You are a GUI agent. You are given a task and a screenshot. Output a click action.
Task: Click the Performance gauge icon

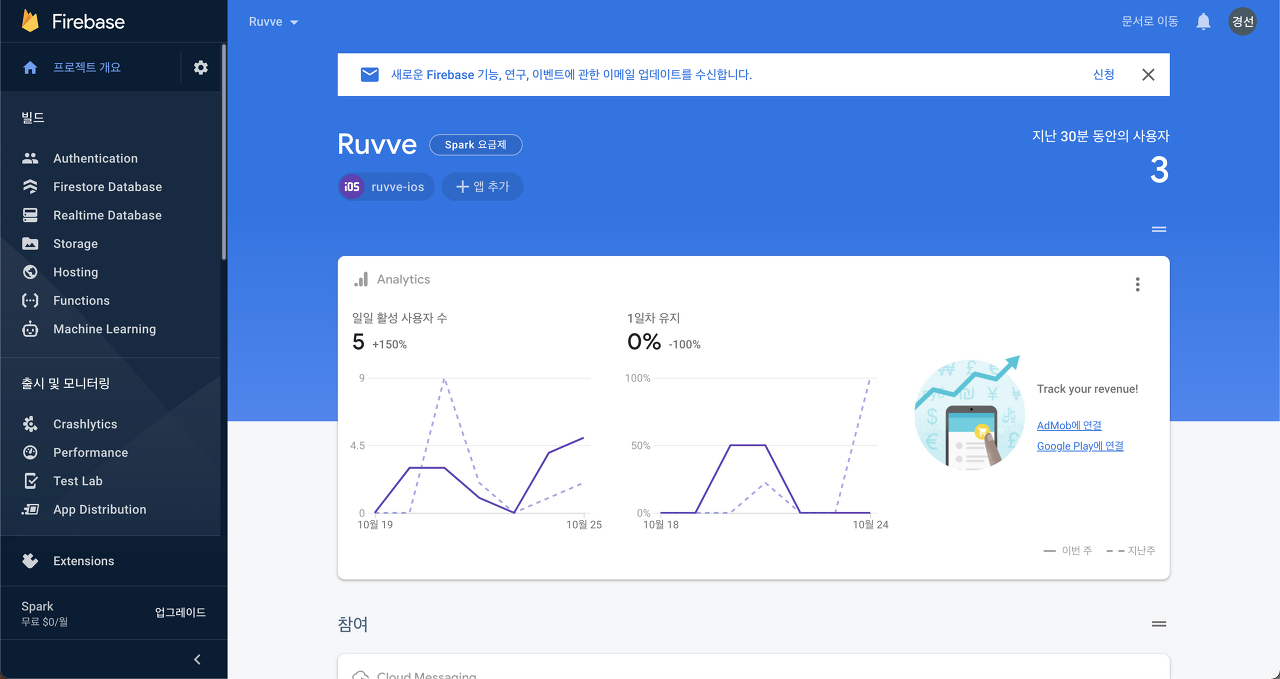click(30, 452)
